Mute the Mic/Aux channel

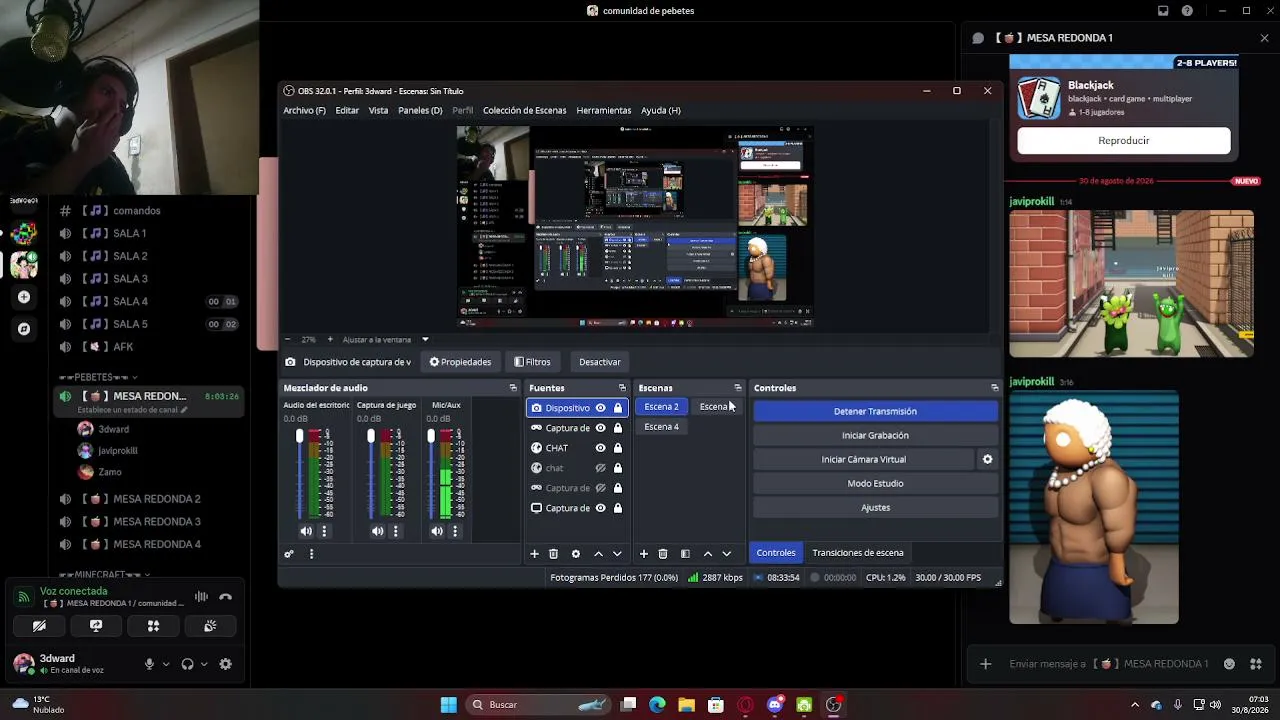tap(437, 531)
